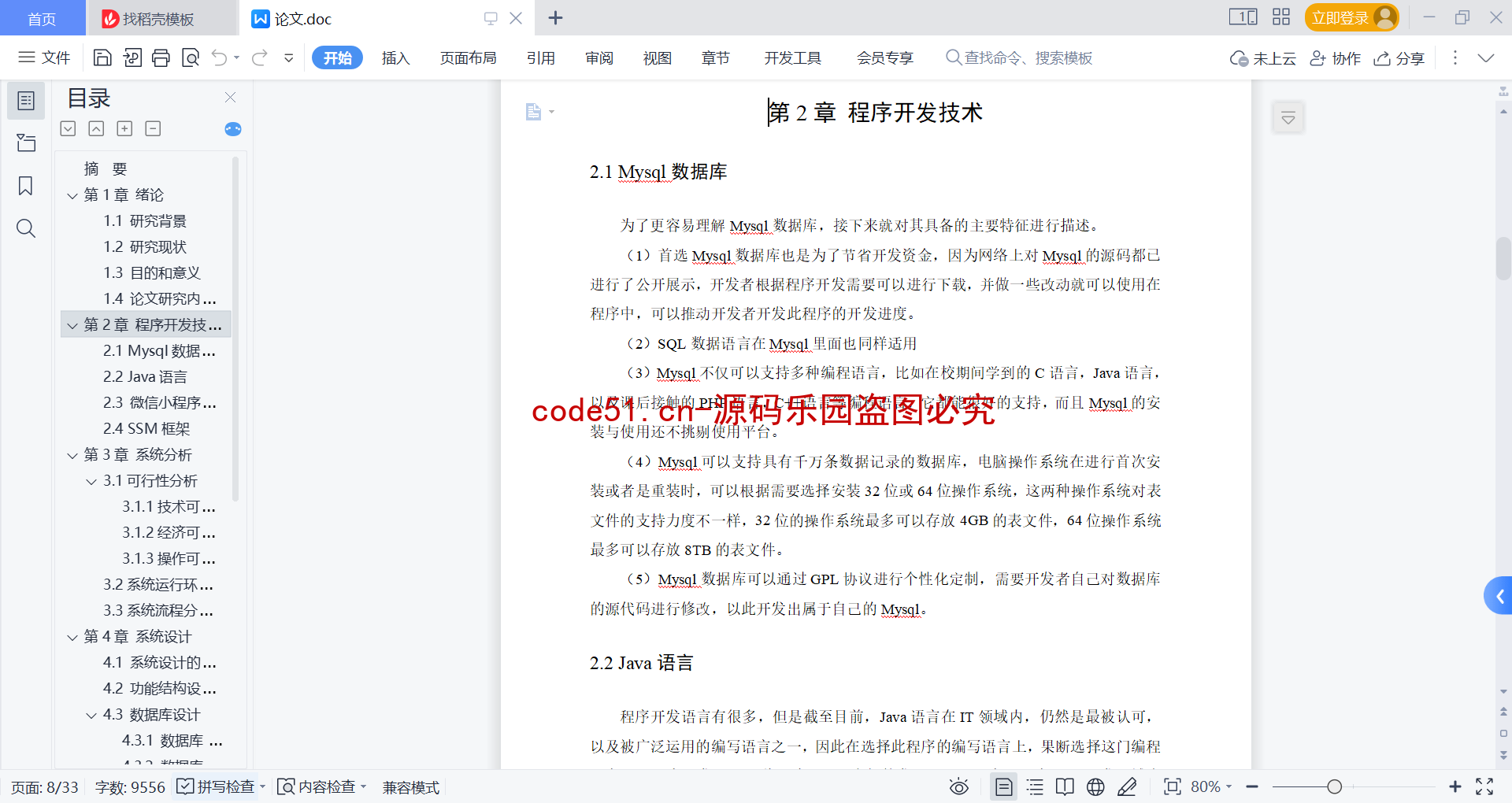Collapse the 4.3 数据库设计 node

[91, 715]
